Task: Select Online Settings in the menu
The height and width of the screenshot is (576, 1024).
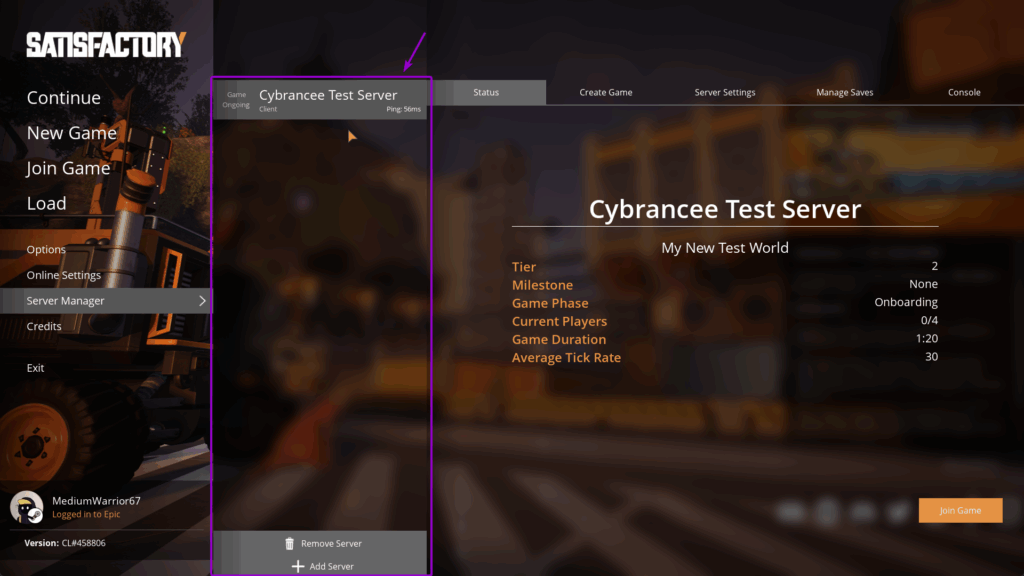Action: pos(65,275)
